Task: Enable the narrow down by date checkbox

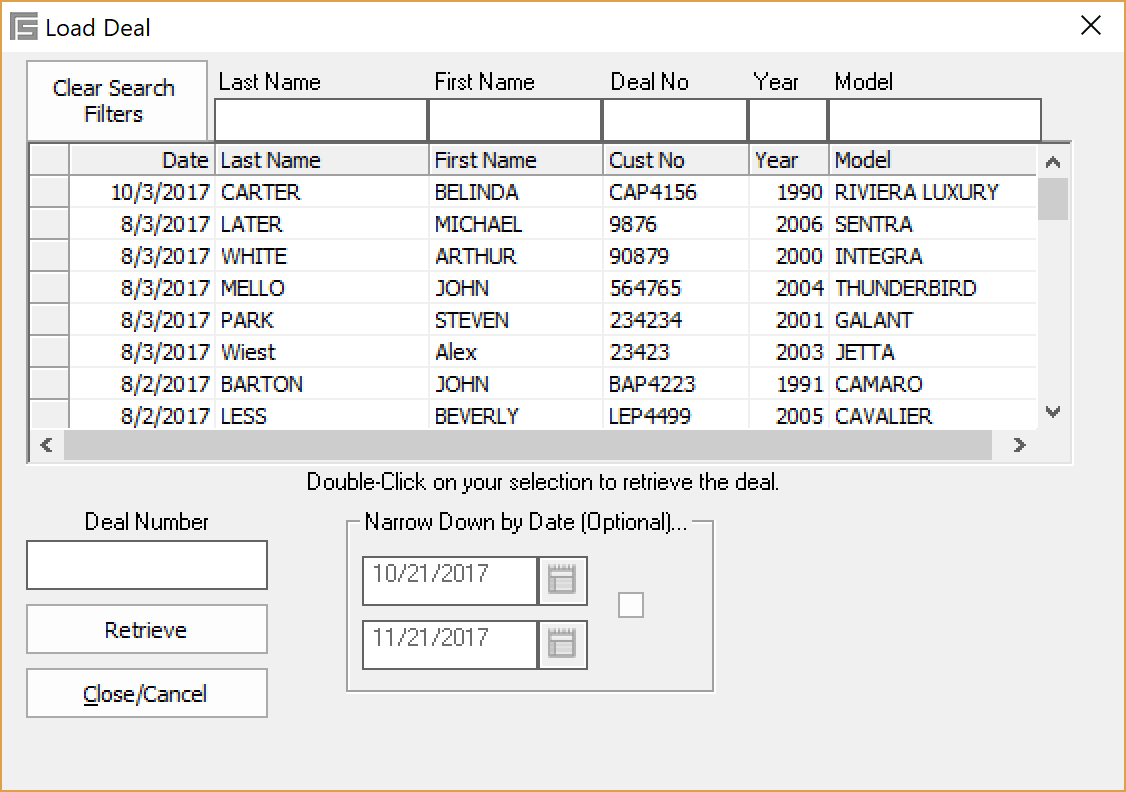Action: click(x=631, y=605)
